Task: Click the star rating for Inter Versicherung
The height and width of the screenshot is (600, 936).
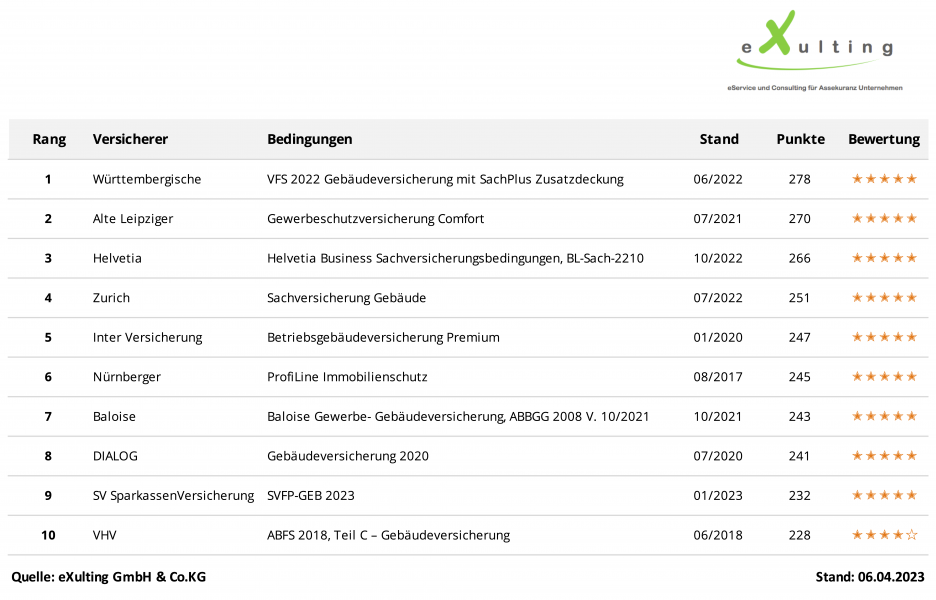Action: point(884,337)
